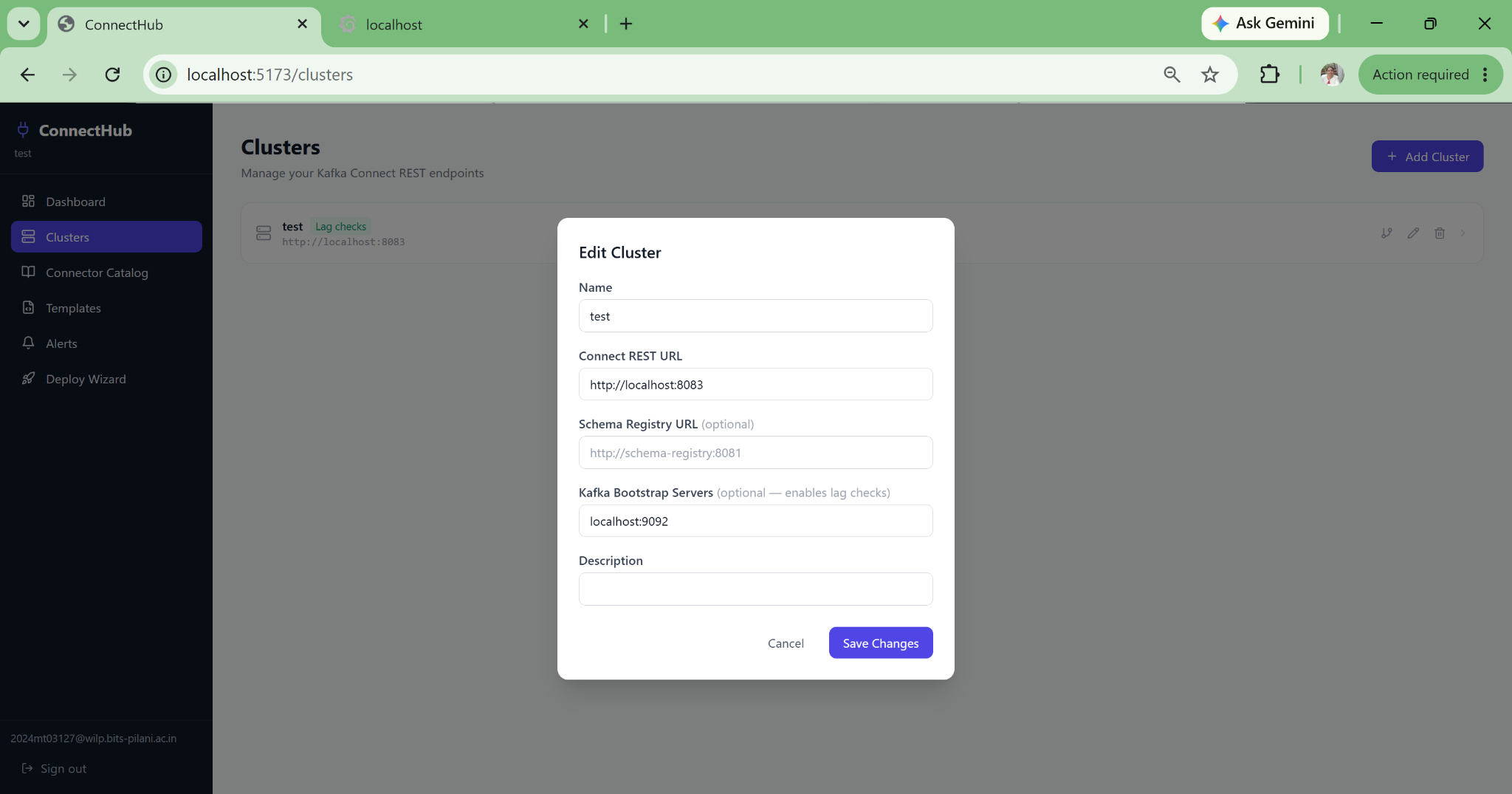Click Save Changes button

(x=881, y=643)
